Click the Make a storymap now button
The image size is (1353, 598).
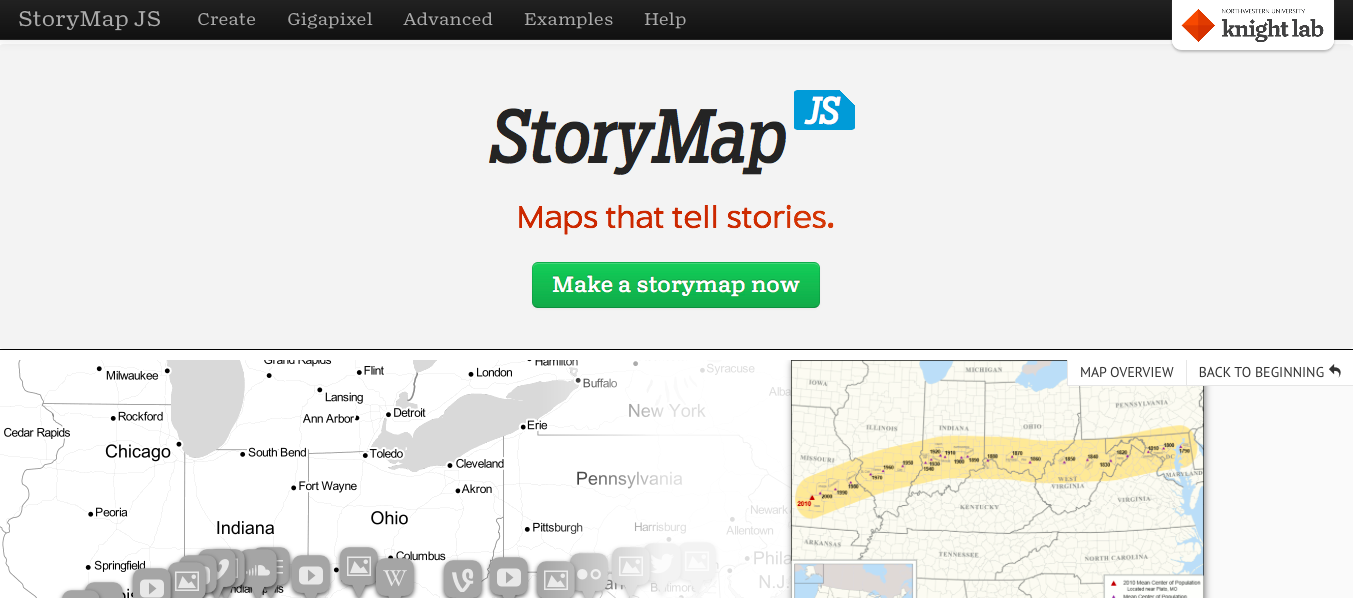676,285
